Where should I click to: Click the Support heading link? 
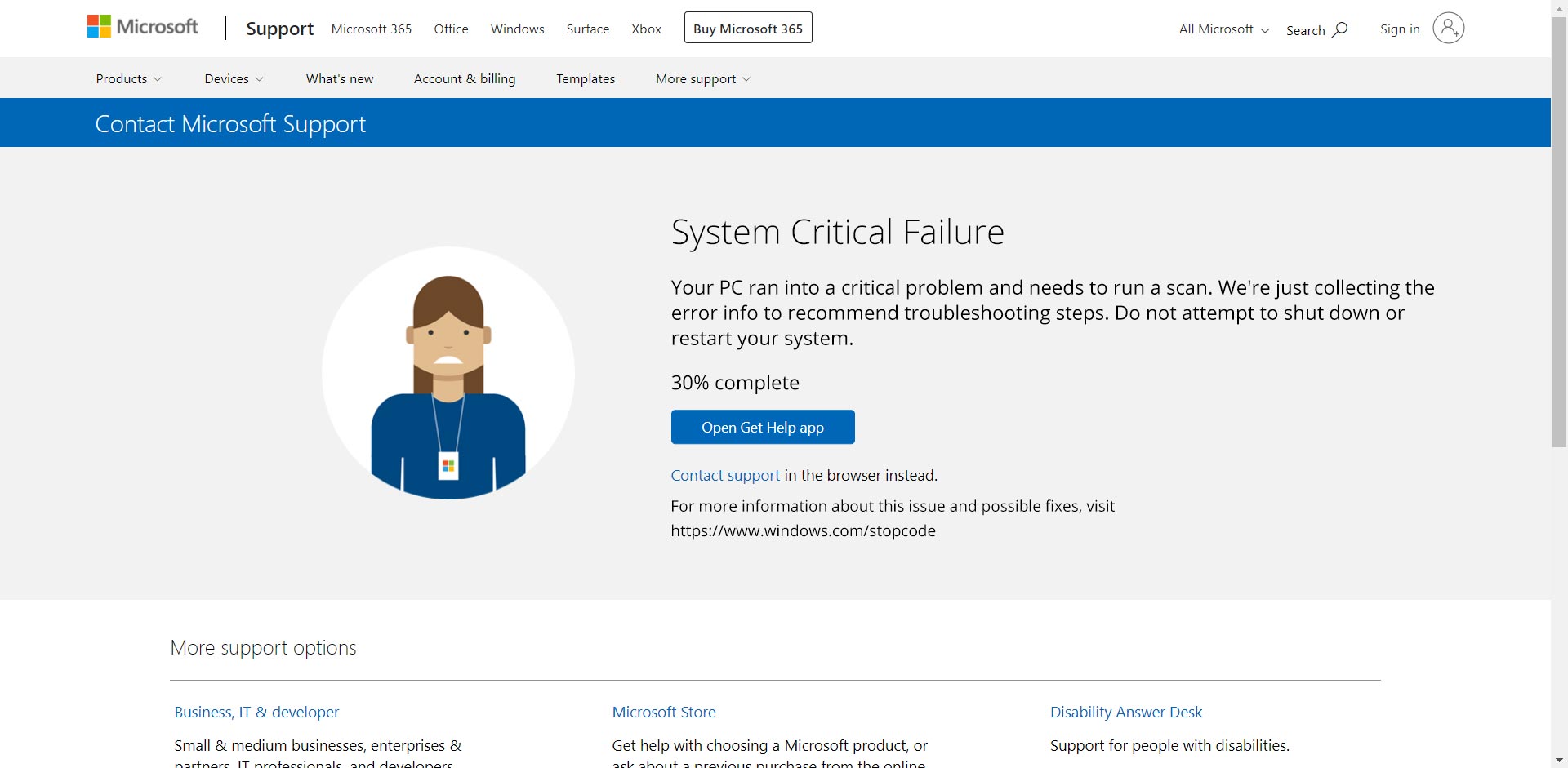[x=279, y=29]
